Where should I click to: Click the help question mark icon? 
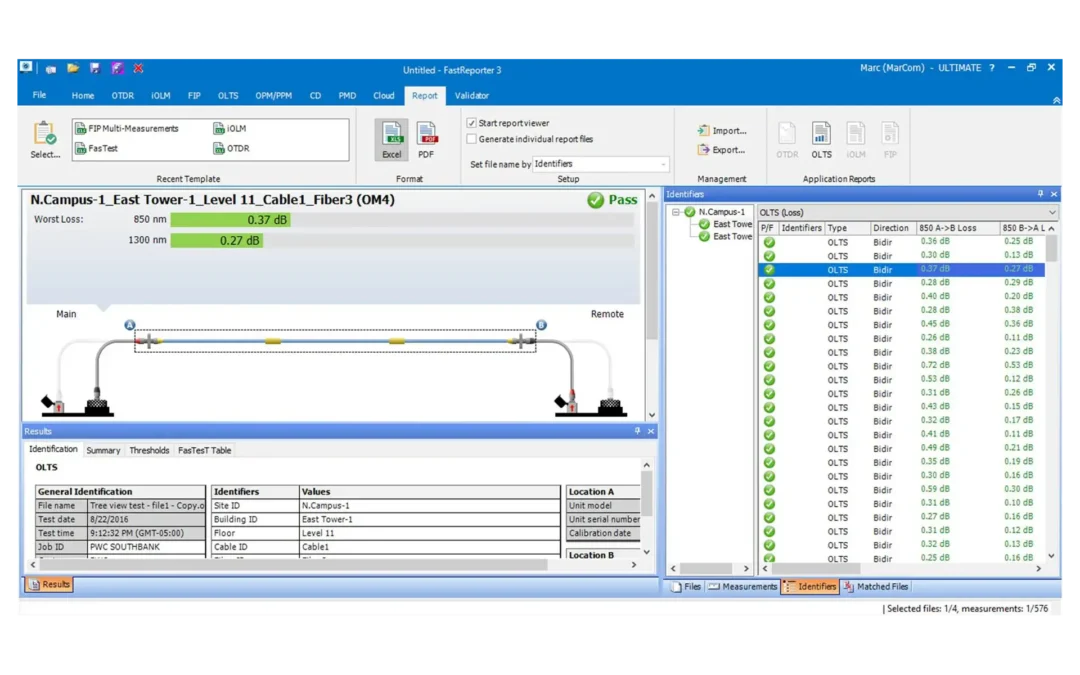click(x=992, y=68)
